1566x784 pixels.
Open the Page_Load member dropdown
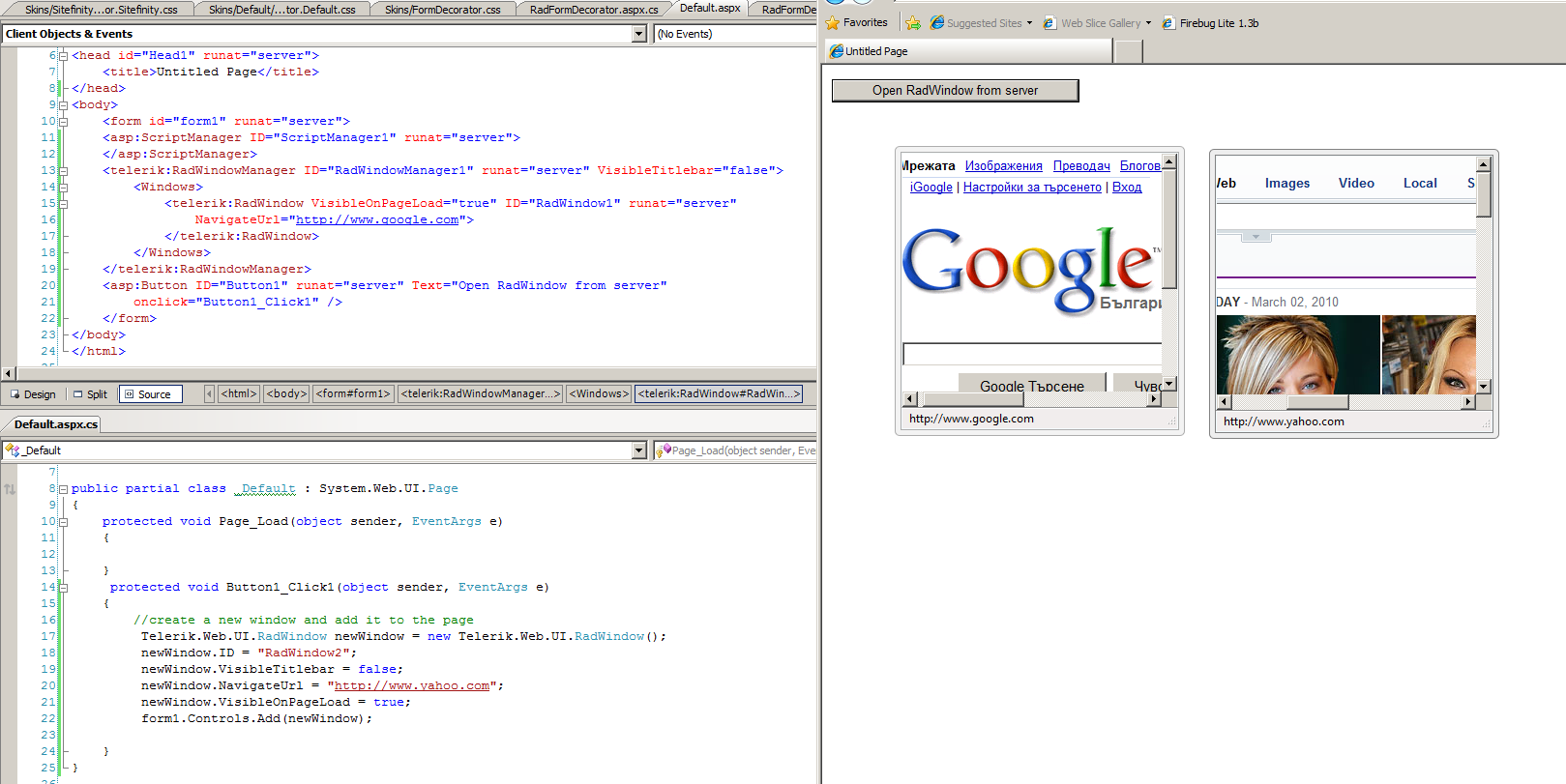(x=735, y=450)
